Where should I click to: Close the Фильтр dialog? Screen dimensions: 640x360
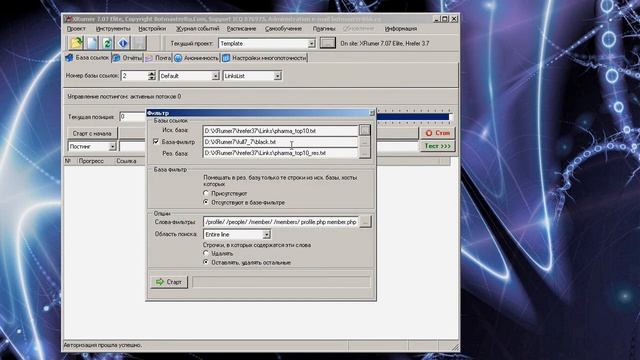tap(371, 113)
